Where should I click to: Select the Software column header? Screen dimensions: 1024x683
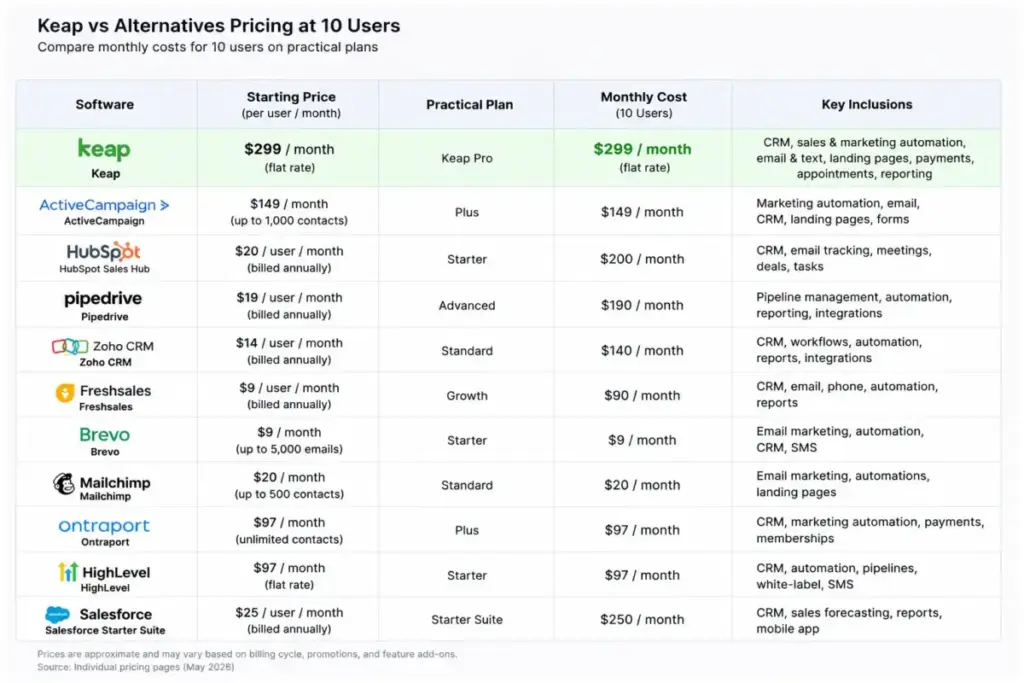coord(104,104)
